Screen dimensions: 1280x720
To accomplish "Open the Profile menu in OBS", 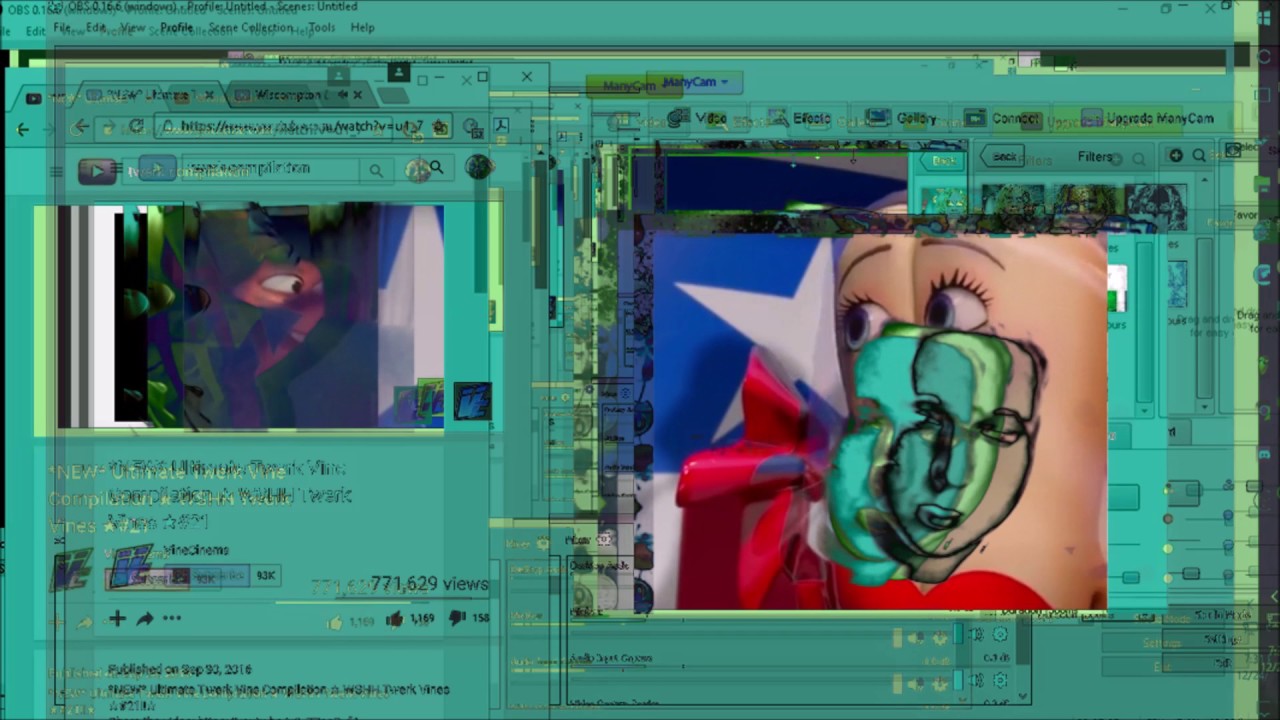I will 176,28.
